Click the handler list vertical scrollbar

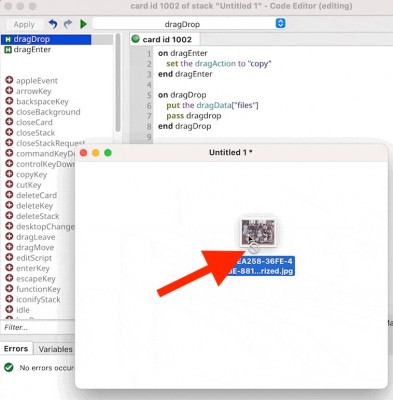(118, 83)
